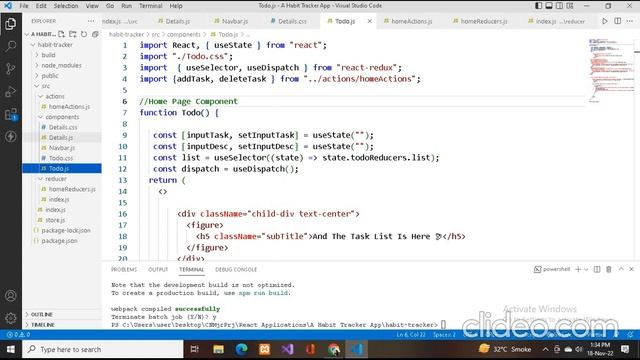This screenshot has height=360, width=640.
Task: Expand the OUTLINE section
Action: pos(42,314)
